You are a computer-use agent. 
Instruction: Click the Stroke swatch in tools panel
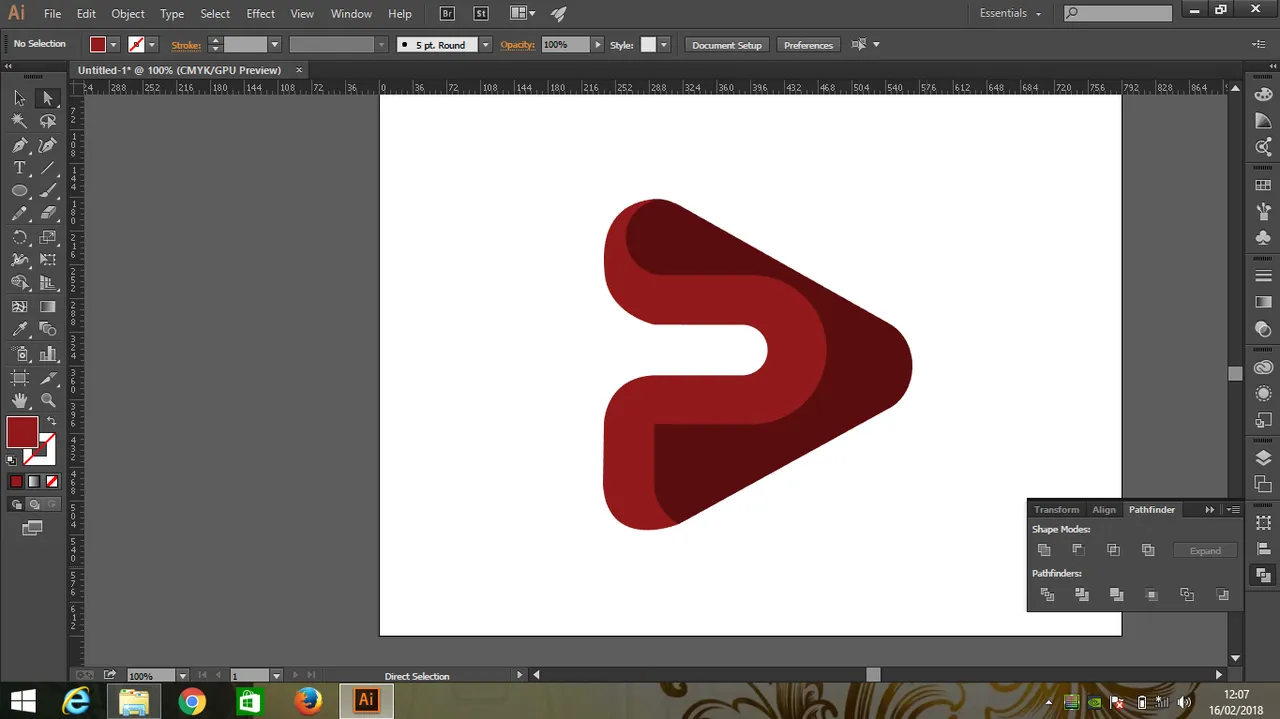(40, 450)
